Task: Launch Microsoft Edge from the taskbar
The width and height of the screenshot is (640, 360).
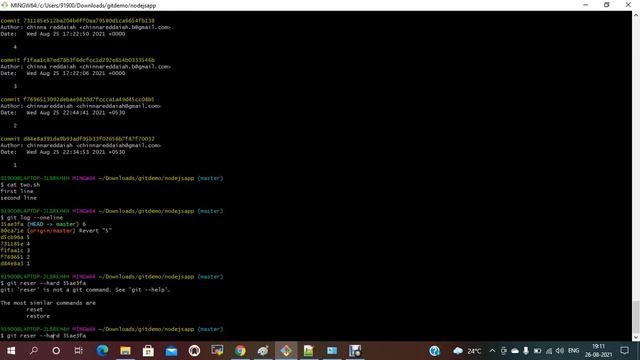Action: [x=102, y=351]
